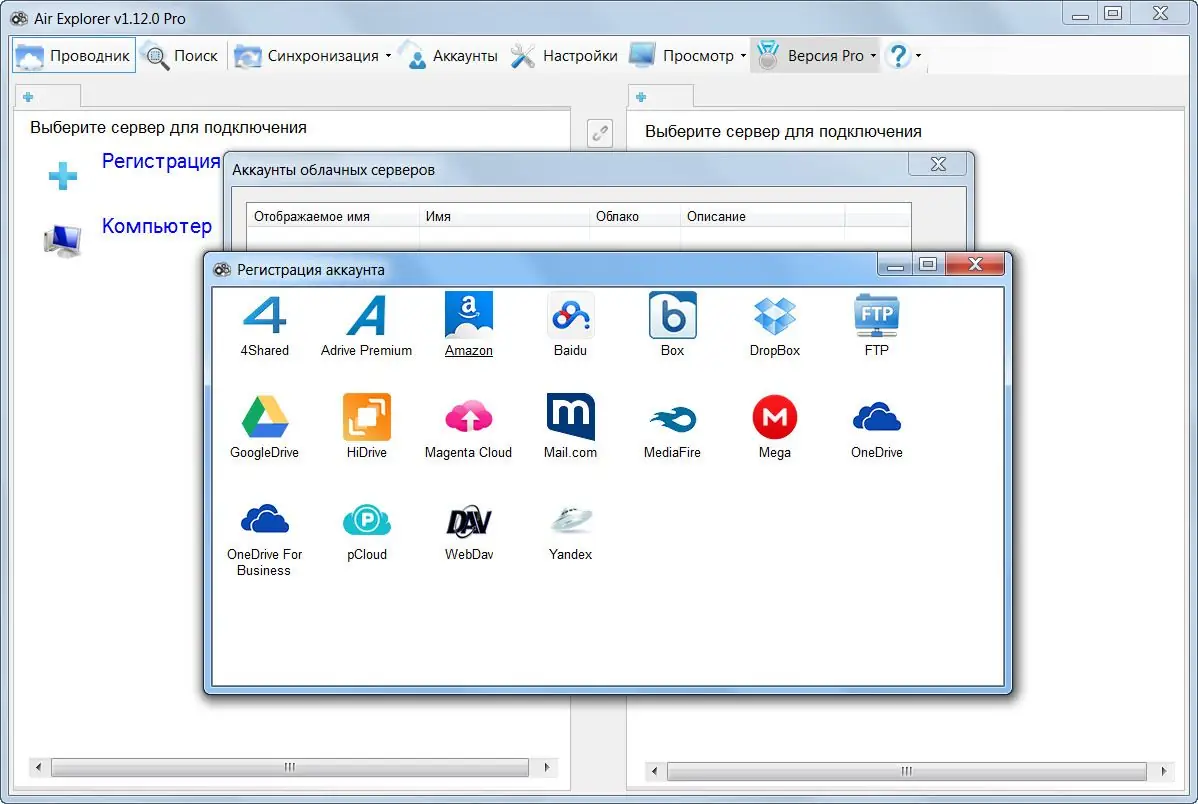Image resolution: width=1198 pixels, height=804 pixels.
Task: Open Поиск in the toolbar
Action: pos(183,55)
